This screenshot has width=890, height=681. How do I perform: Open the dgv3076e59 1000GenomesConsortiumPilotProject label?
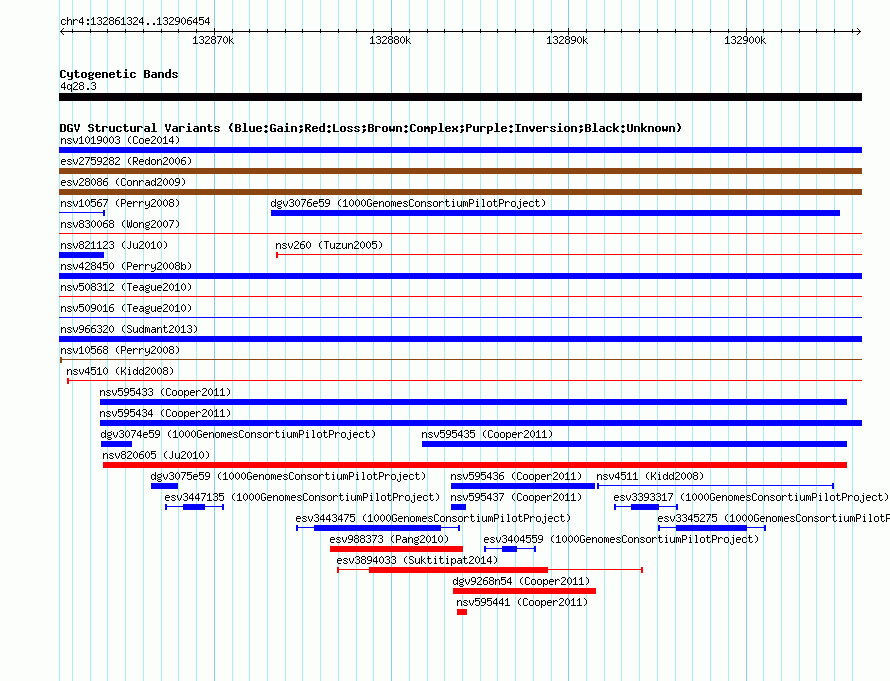pyautogui.click(x=408, y=203)
